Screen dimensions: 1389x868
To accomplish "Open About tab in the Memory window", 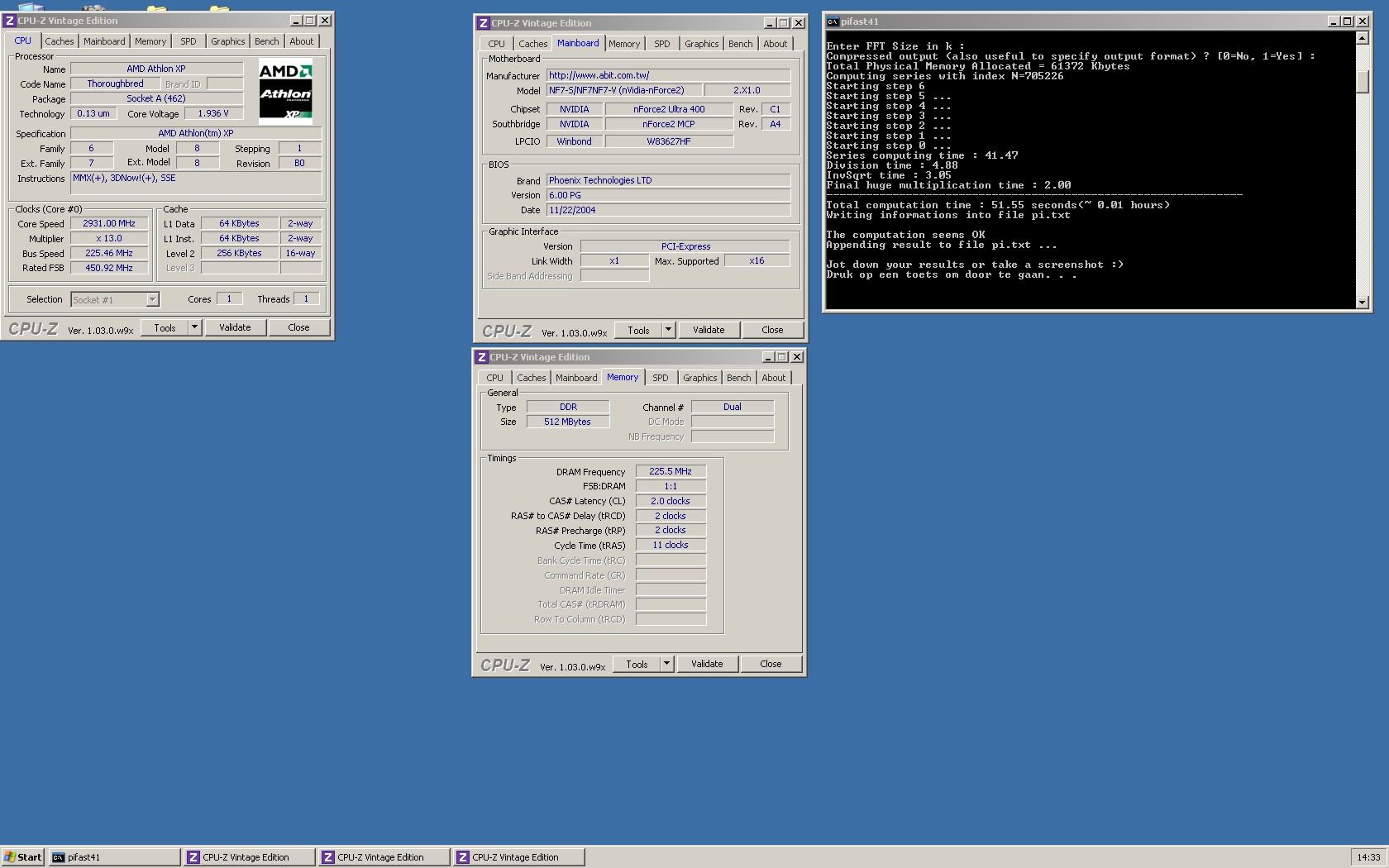I will pyautogui.click(x=773, y=378).
